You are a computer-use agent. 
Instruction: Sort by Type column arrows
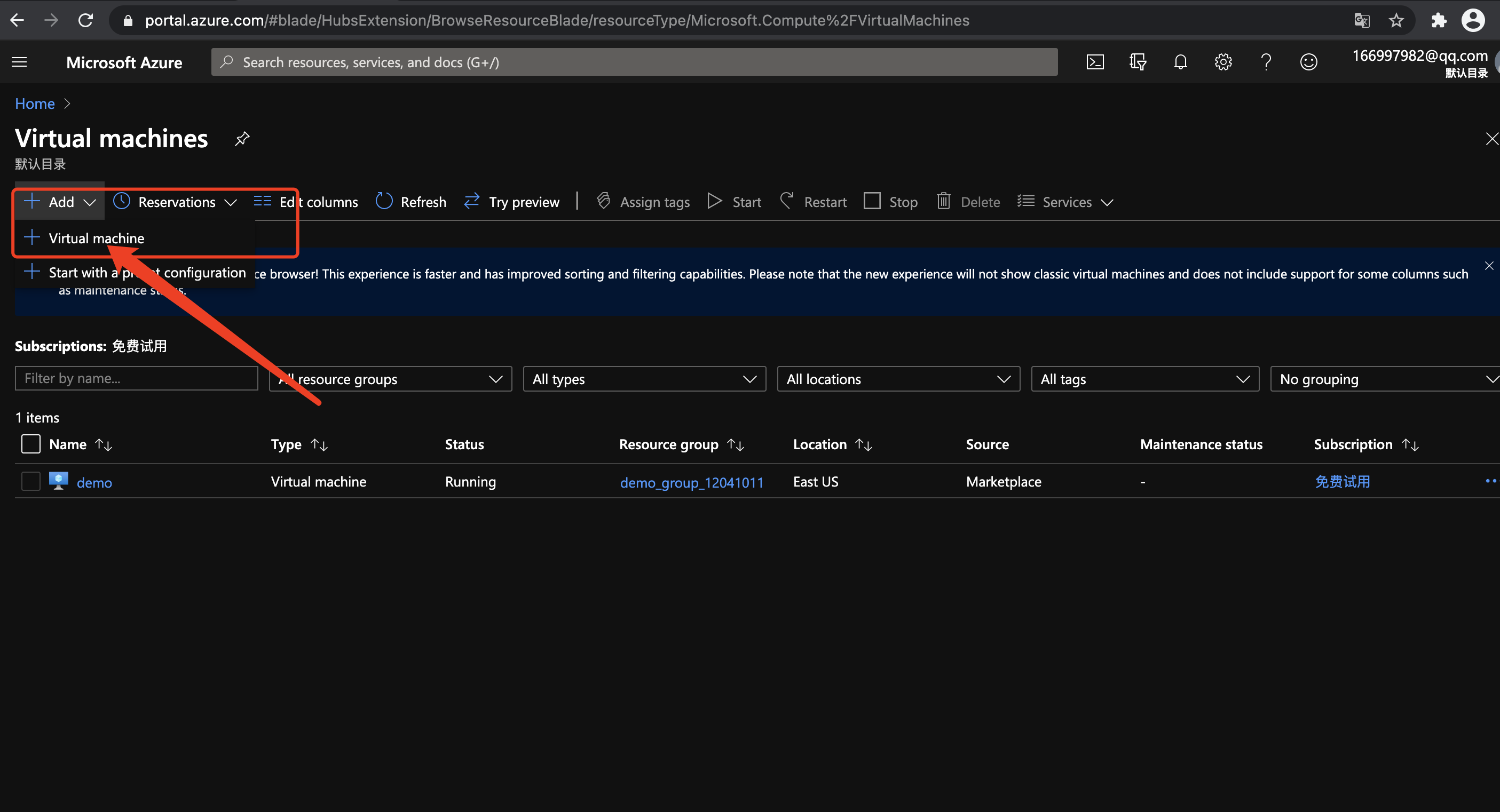tap(319, 445)
